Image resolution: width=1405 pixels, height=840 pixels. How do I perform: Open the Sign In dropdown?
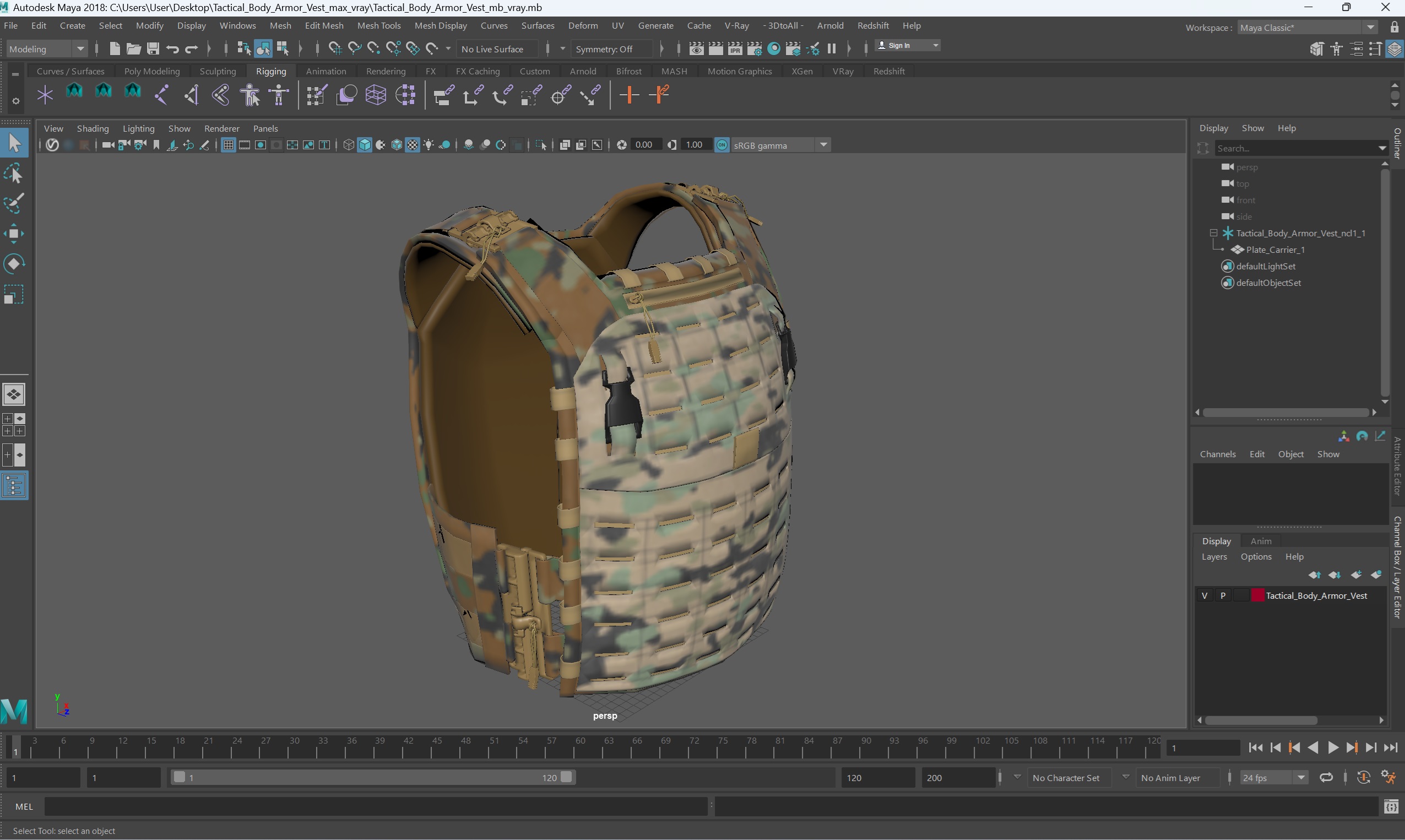908,45
